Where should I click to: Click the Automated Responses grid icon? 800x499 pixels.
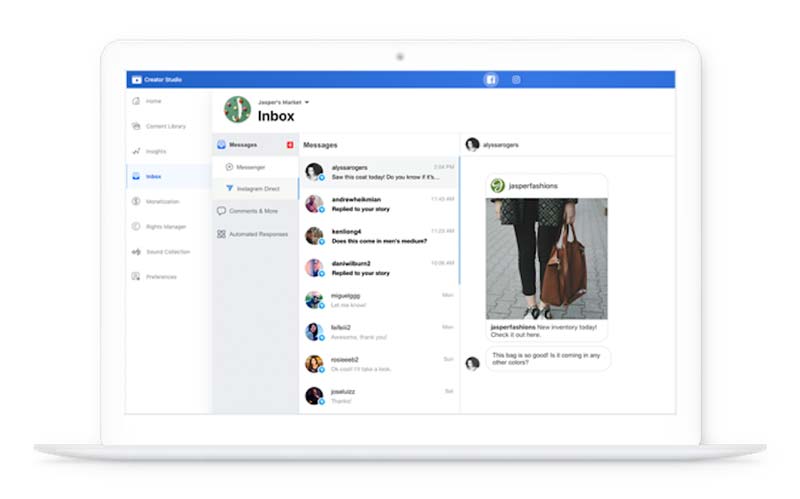point(221,234)
